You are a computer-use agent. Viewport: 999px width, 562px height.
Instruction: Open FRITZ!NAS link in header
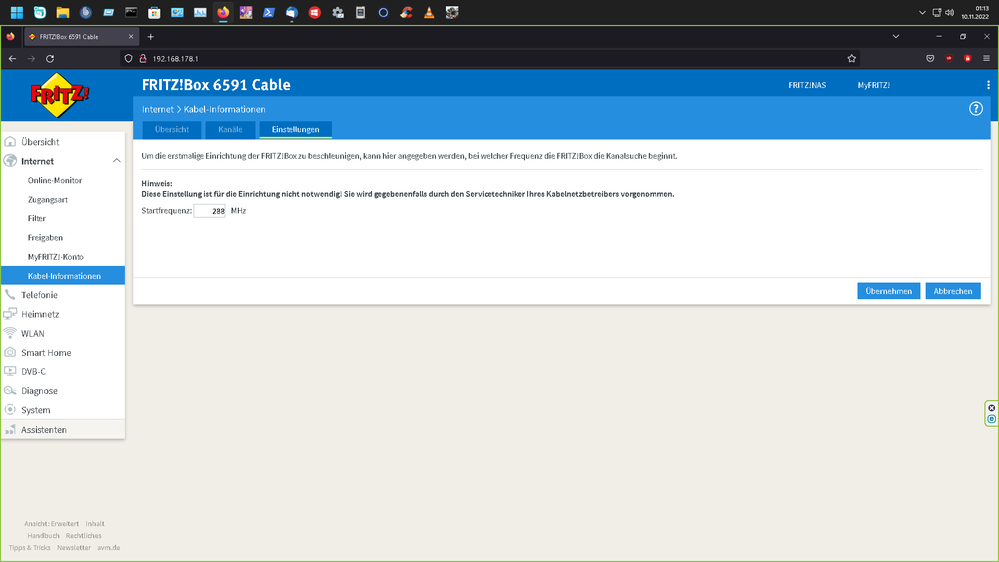[807, 85]
